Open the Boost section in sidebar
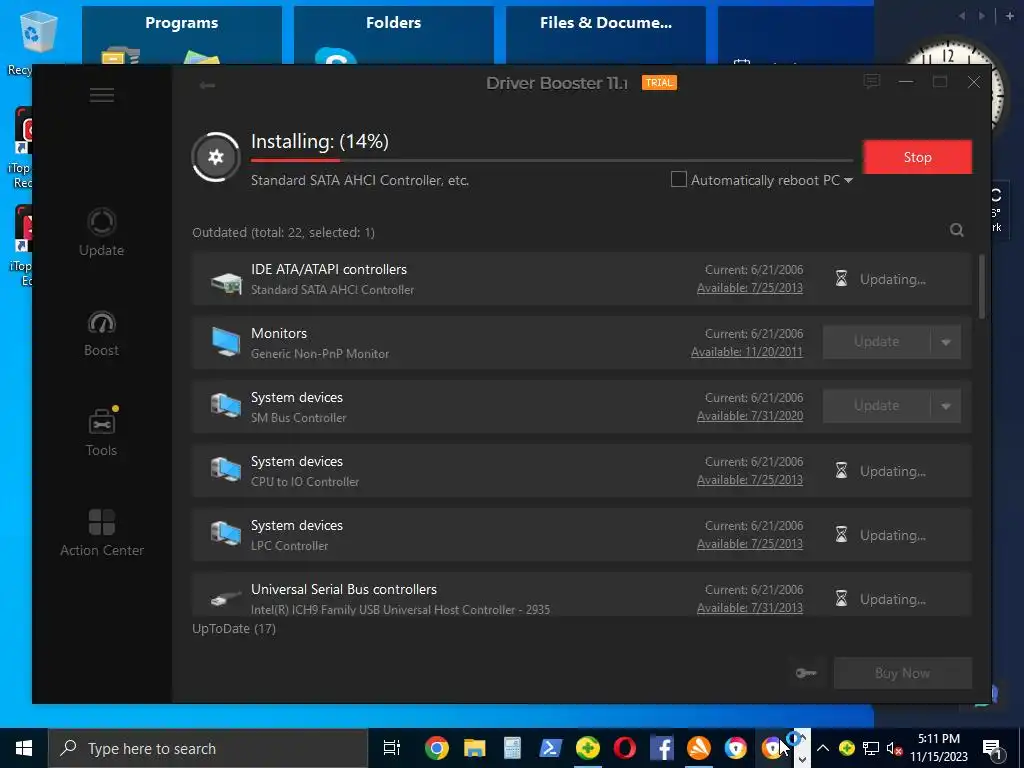The image size is (1024, 768). pos(101,333)
